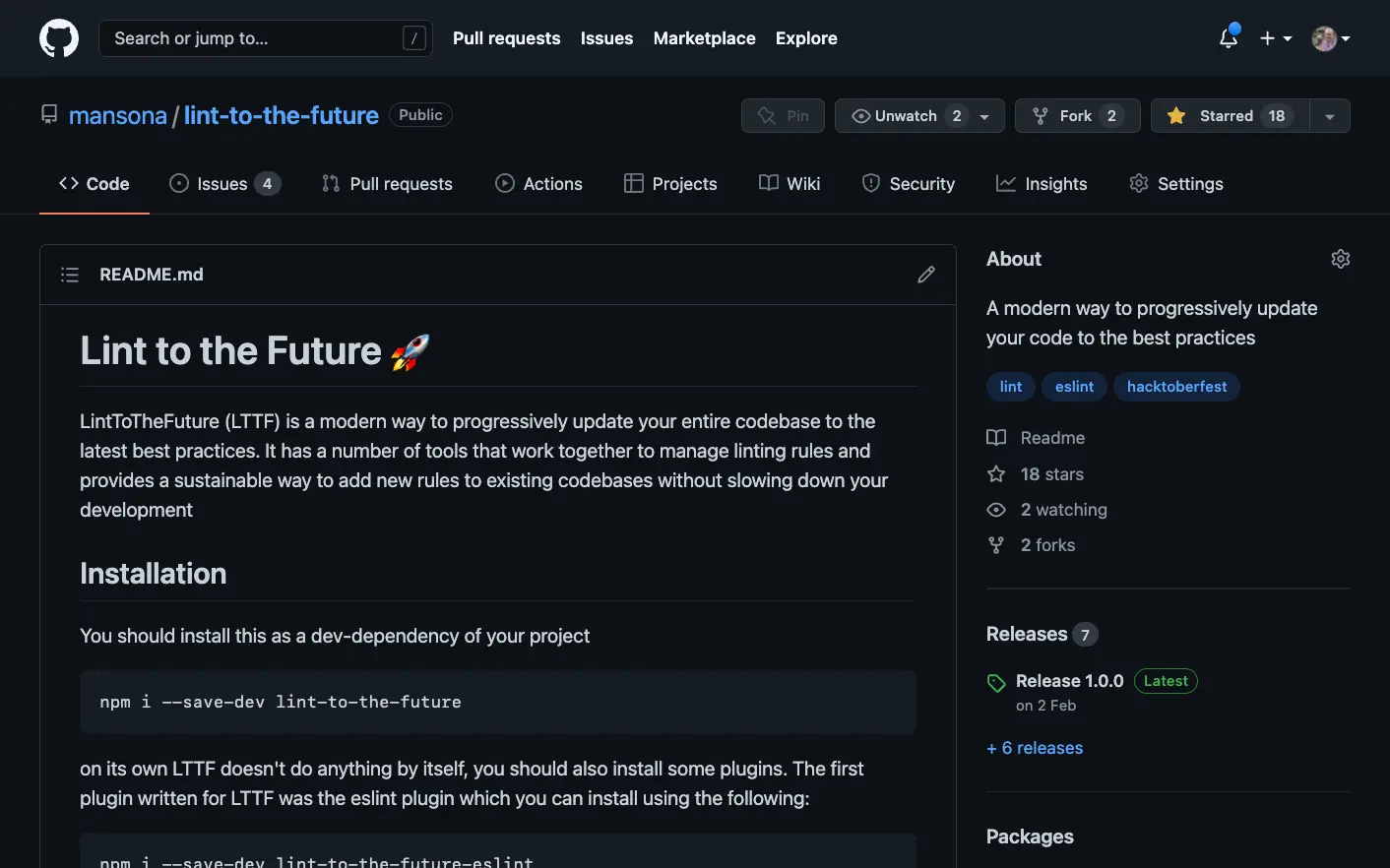Screen dimensions: 1390x868
Task: View the Insights tab
Action: click(1042, 184)
